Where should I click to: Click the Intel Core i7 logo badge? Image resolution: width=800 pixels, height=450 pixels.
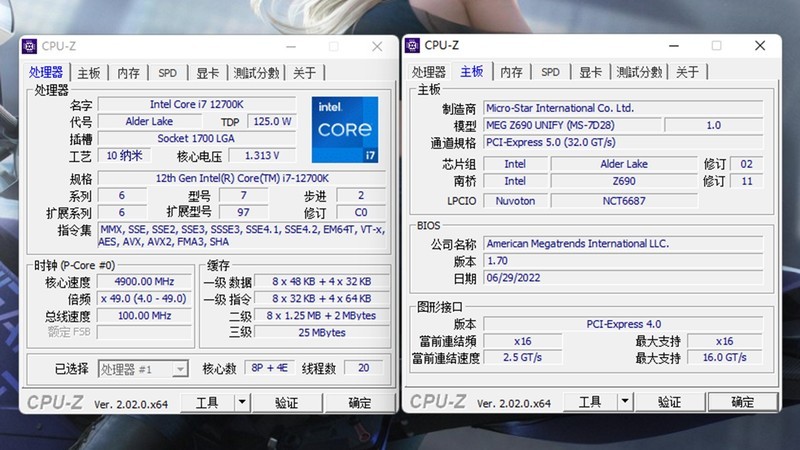345,130
